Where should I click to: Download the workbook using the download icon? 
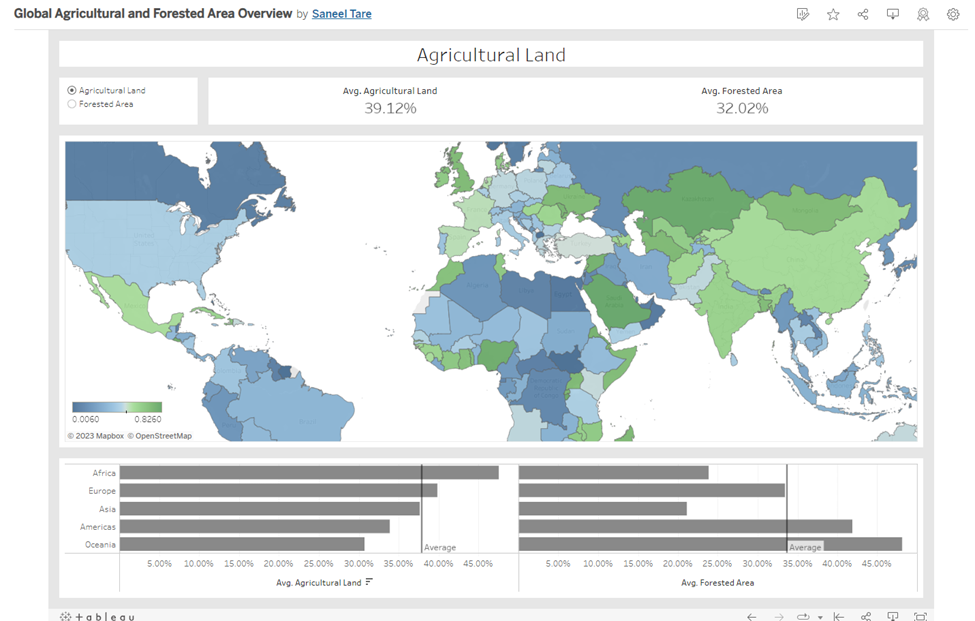[892, 14]
